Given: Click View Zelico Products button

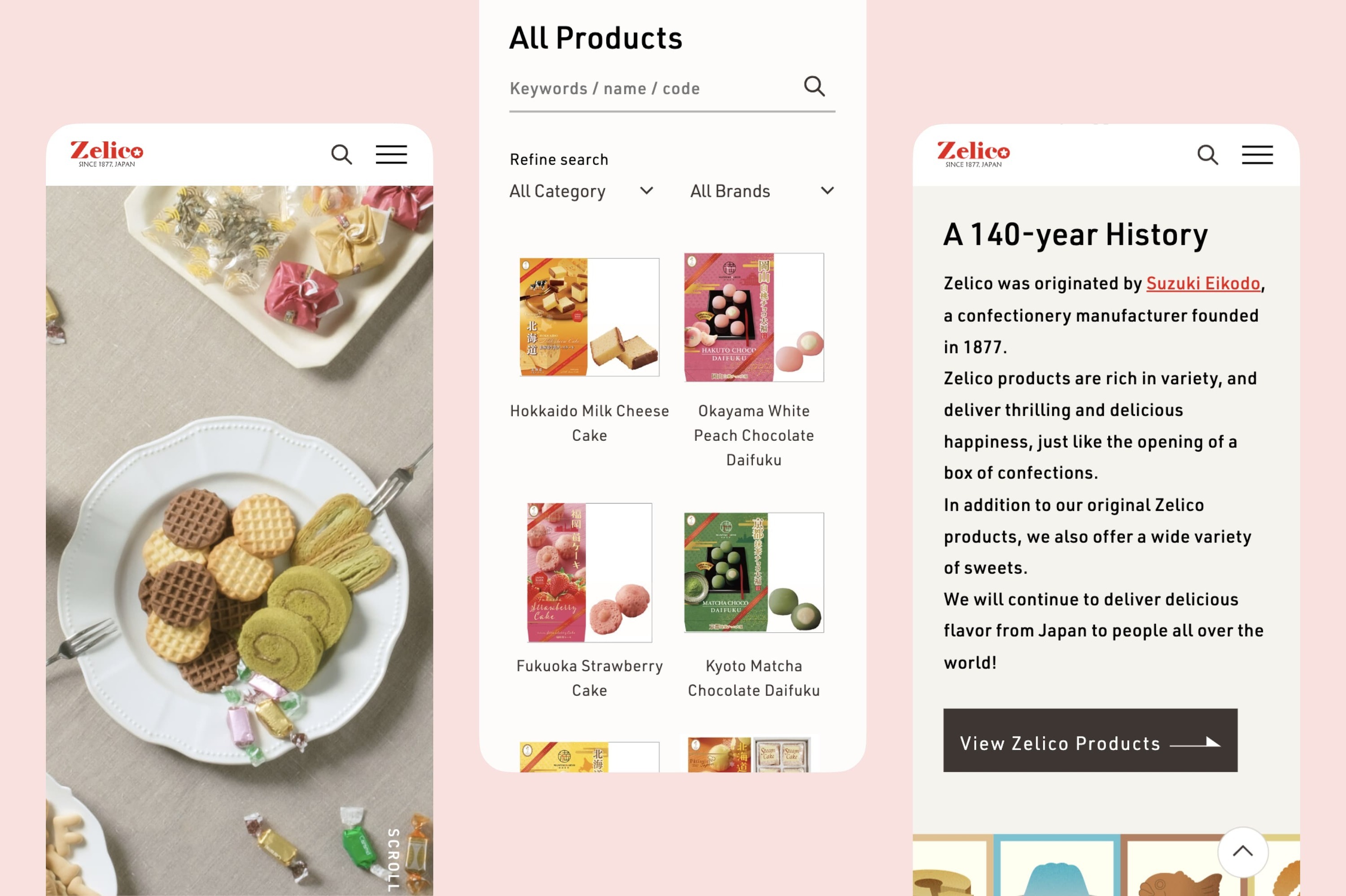Looking at the screenshot, I should coord(1090,740).
